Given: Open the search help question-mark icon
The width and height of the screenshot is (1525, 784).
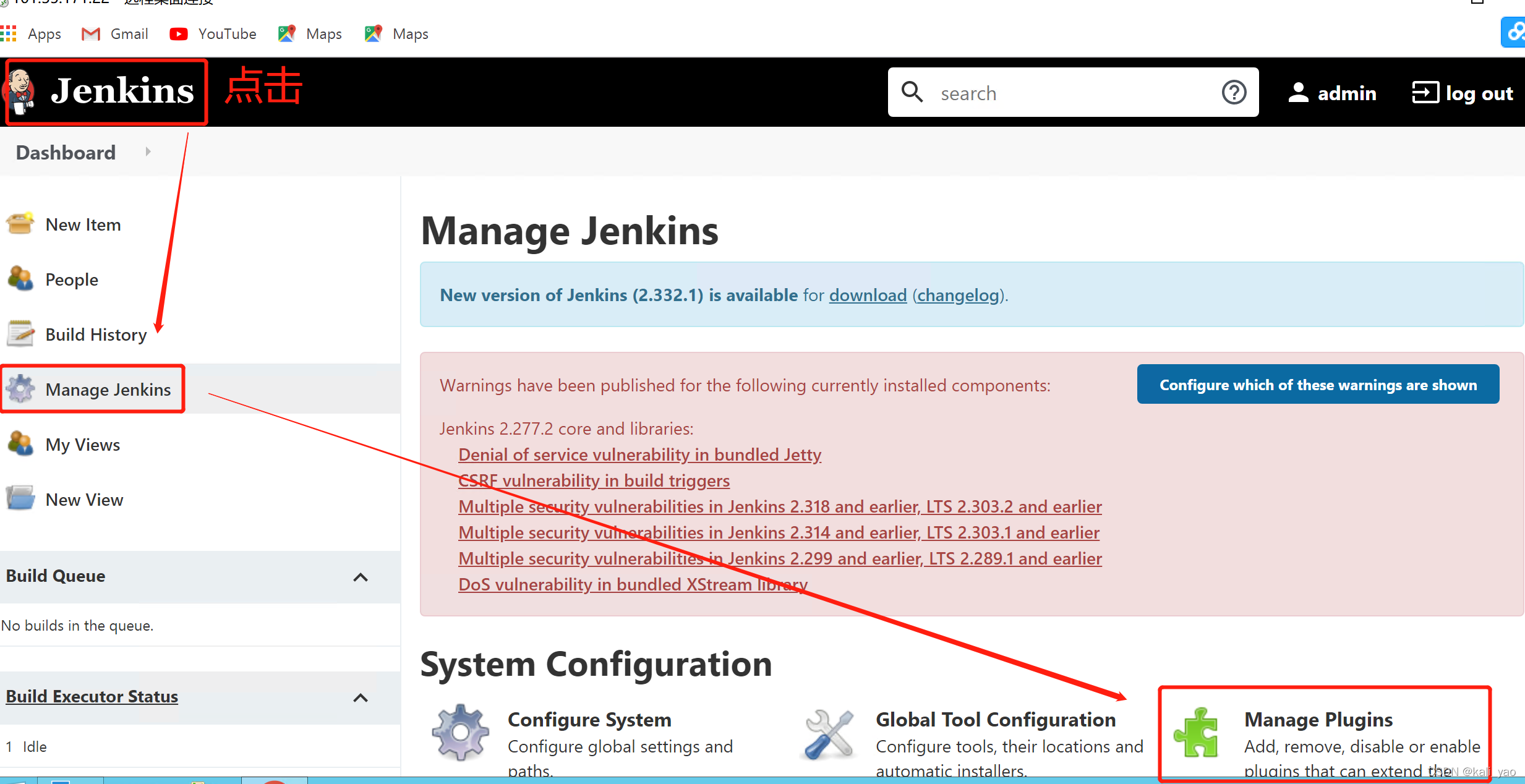Looking at the screenshot, I should 1234,92.
